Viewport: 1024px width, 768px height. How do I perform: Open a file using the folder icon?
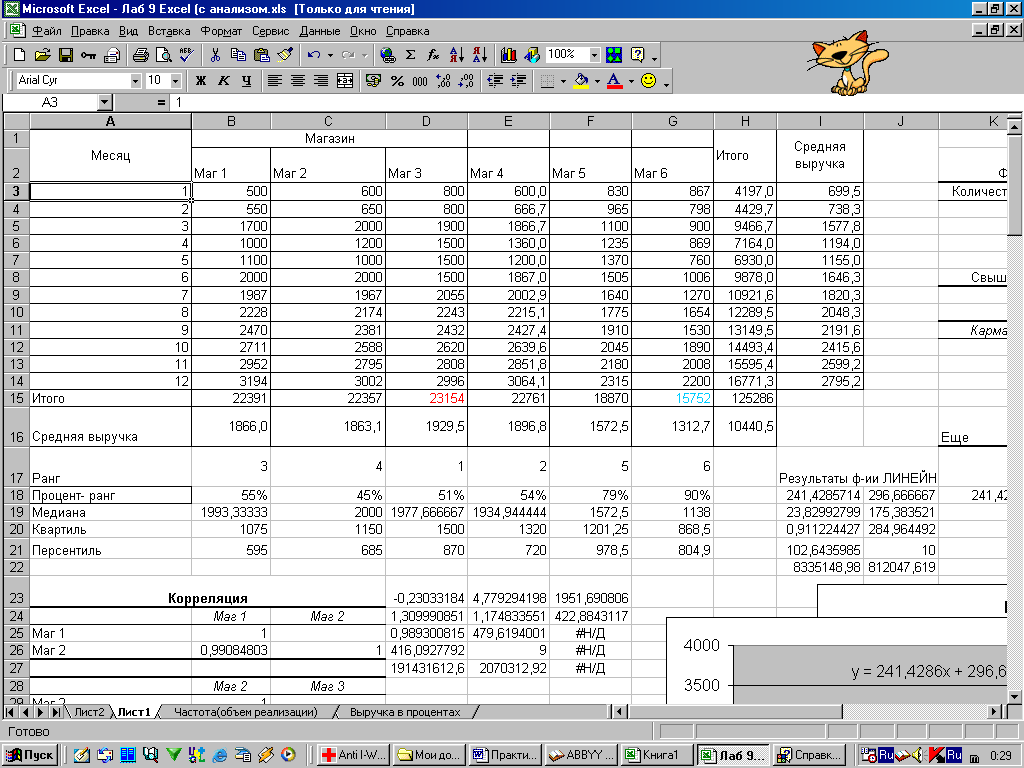(x=42, y=56)
